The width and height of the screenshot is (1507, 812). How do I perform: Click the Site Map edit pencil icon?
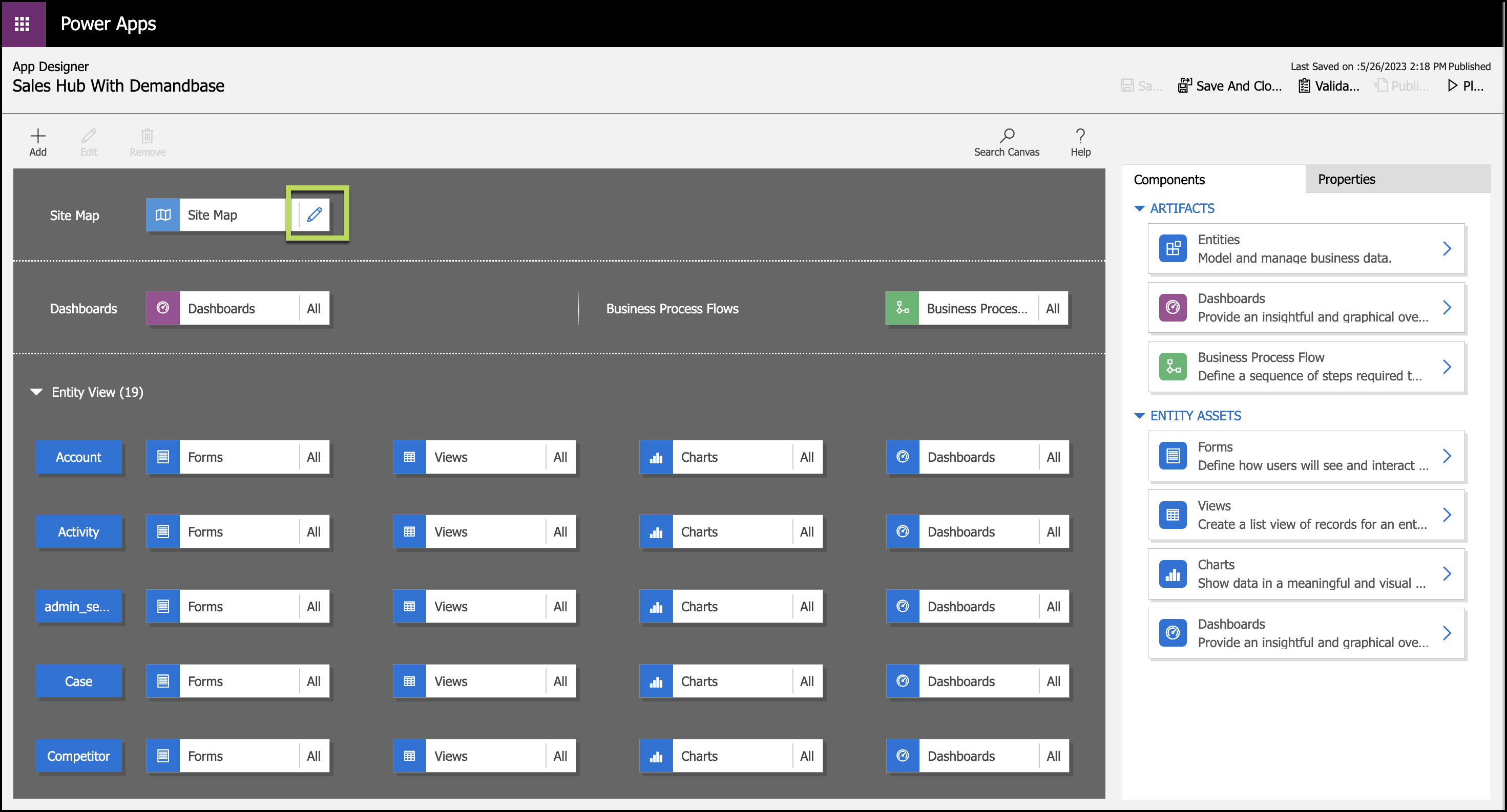pyautogui.click(x=314, y=215)
